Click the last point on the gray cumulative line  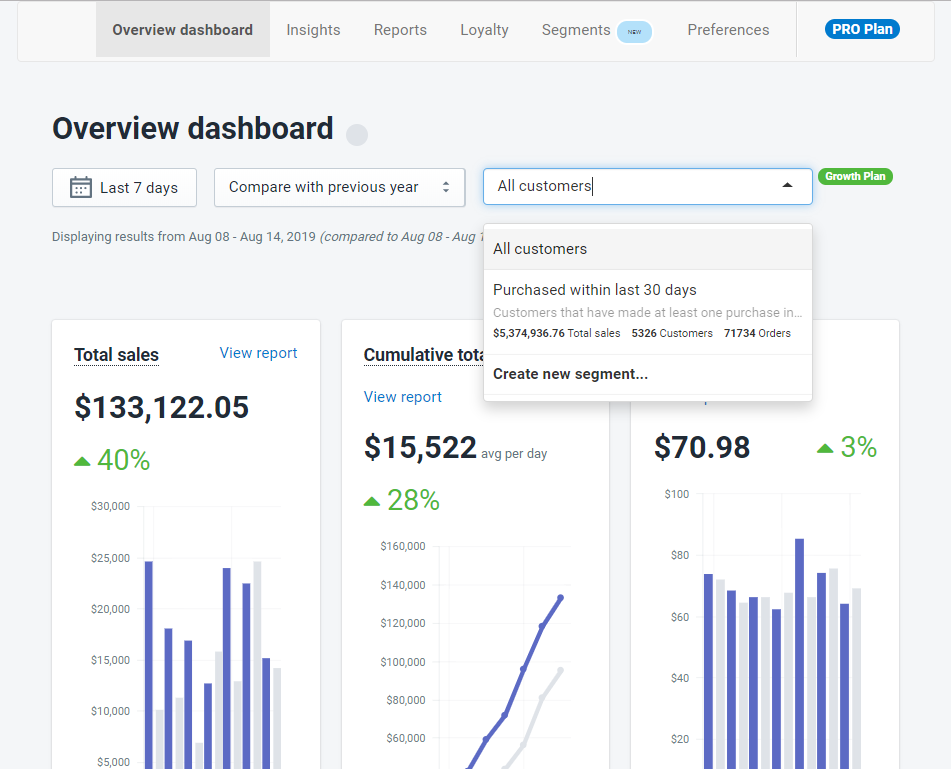coord(560,671)
